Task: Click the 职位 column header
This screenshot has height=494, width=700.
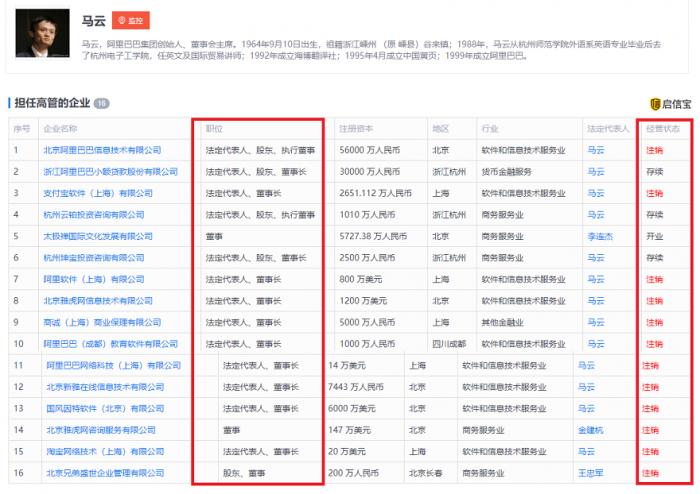Action: [x=214, y=129]
